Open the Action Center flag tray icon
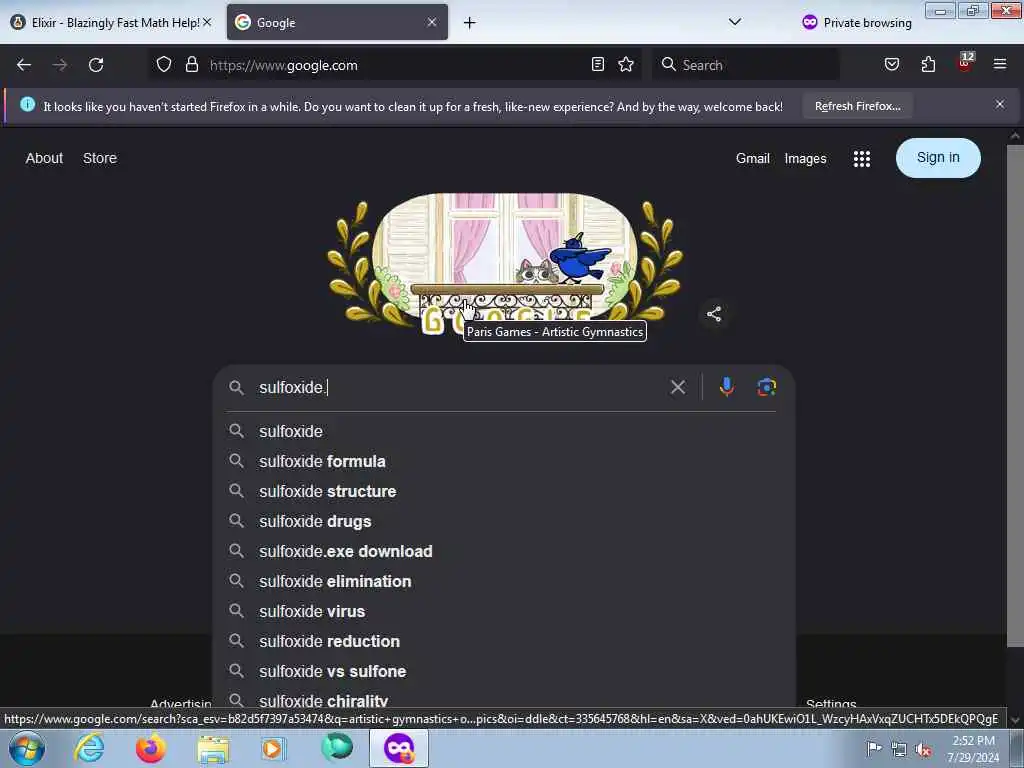This screenshot has width=1024, height=768. click(x=874, y=748)
